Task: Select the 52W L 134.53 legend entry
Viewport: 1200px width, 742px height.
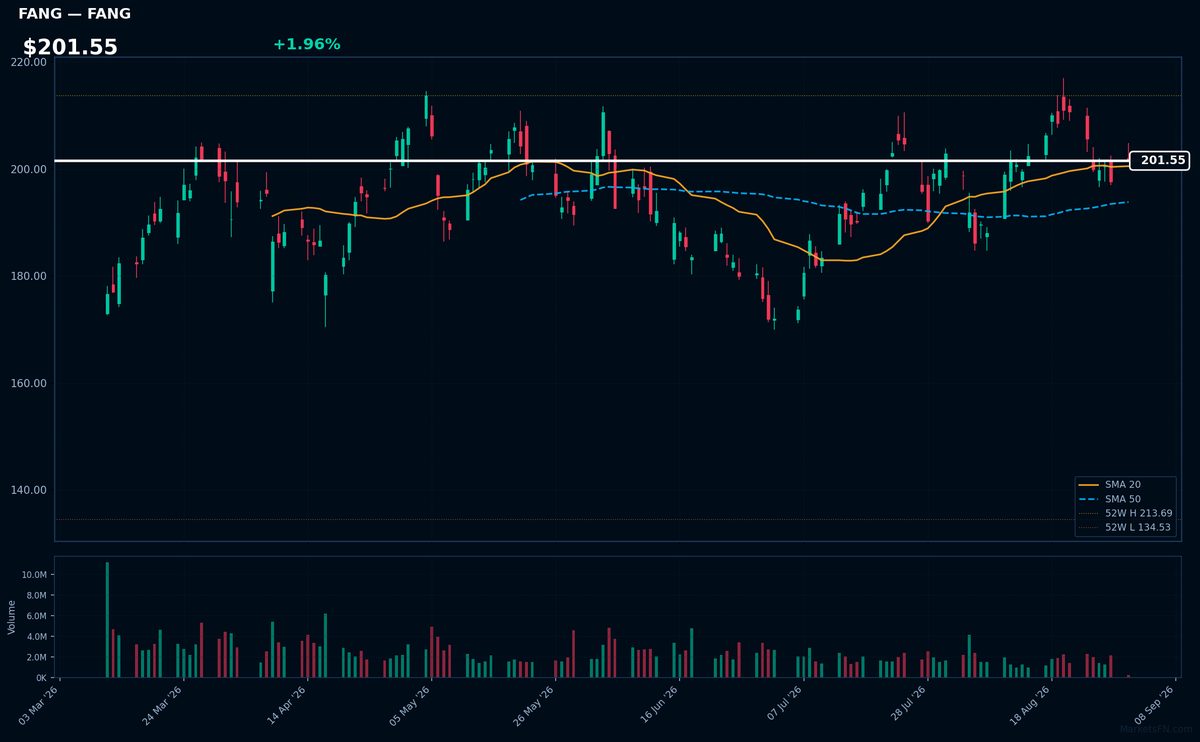Action: coord(1125,527)
